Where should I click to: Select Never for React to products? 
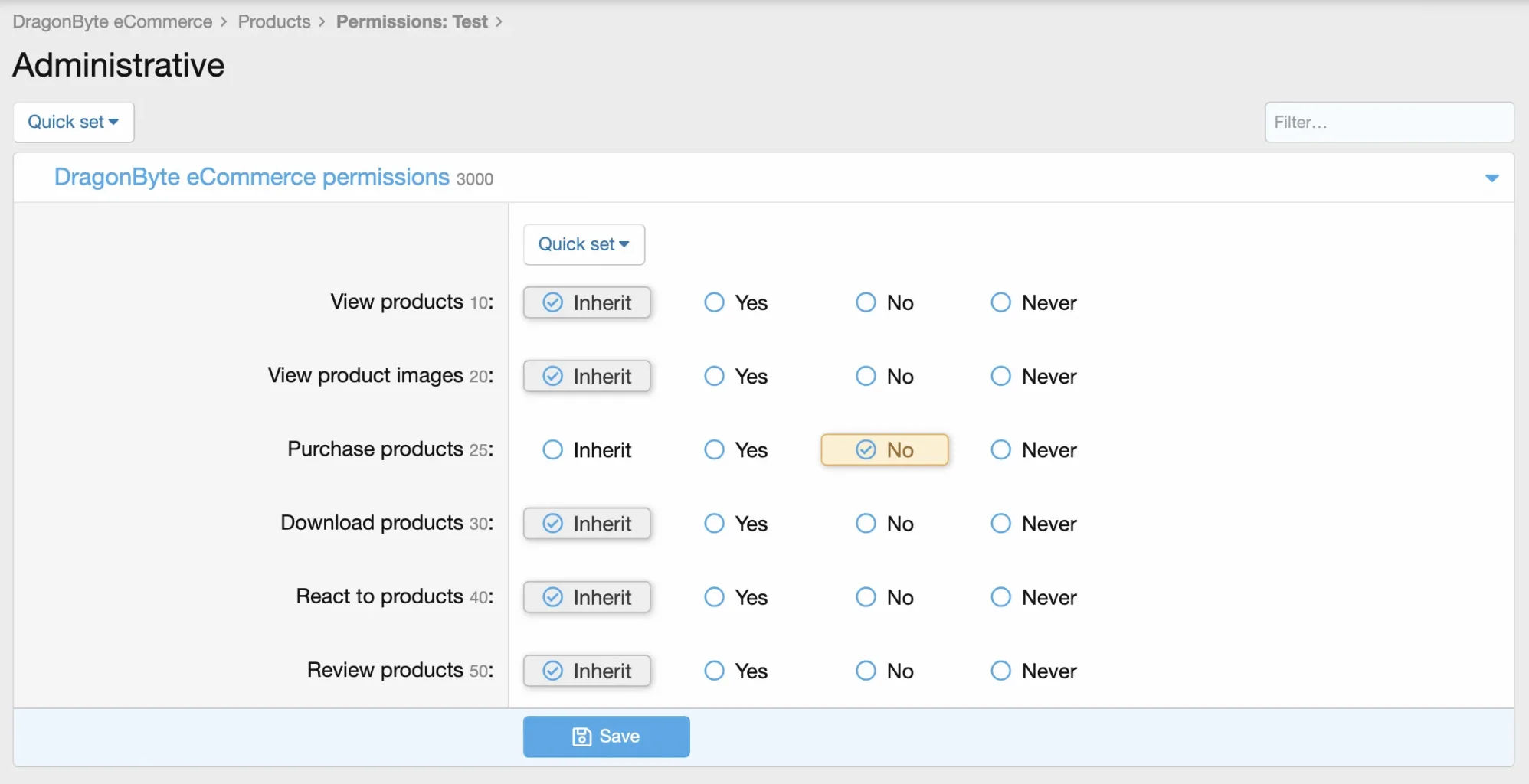pos(1033,597)
